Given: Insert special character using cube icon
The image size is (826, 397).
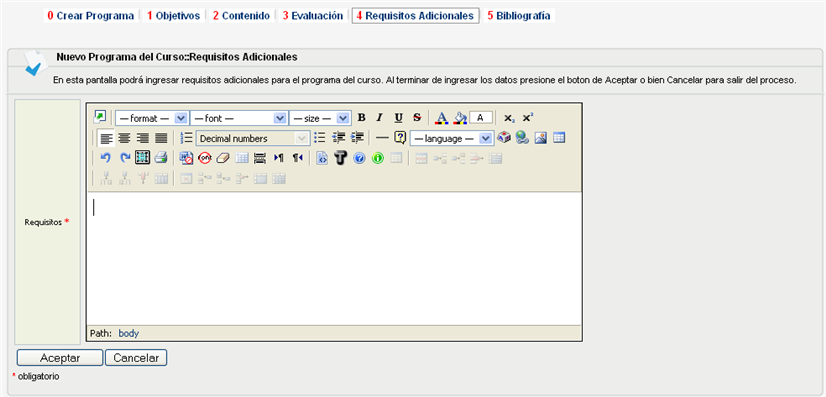Looking at the screenshot, I should pos(504,138).
